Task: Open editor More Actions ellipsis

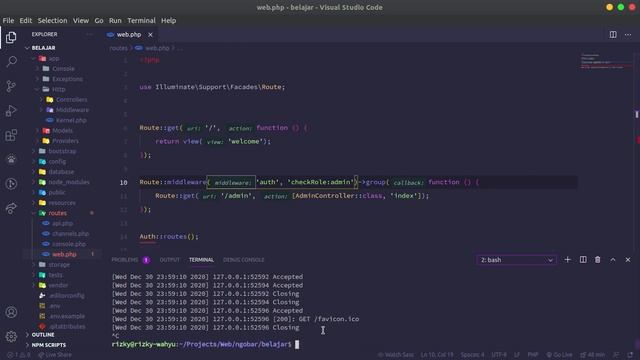Action: pyautogui.click(x=628, y=35)
